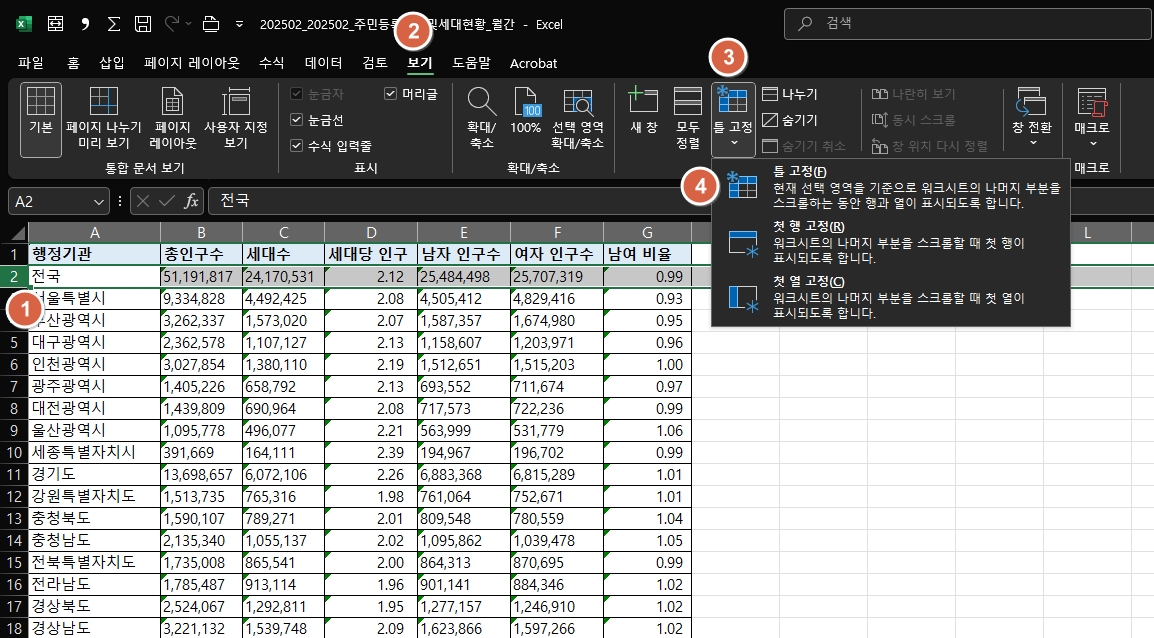This screenshot has width=1154, height=638.
Task: Select the 세종특별자치시 cell
Action: [x=94, y=453]
